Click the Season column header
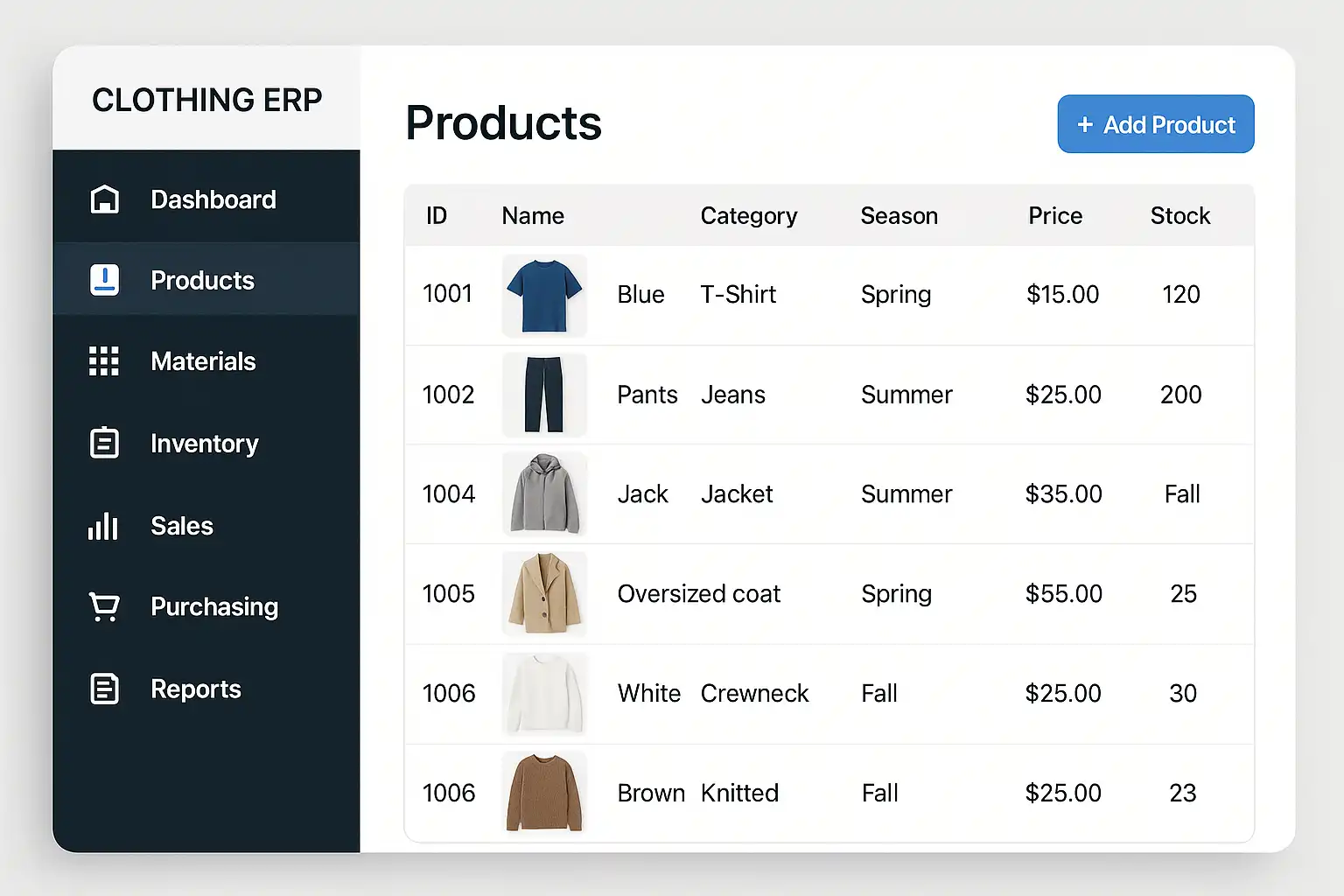 click(899, 215)
